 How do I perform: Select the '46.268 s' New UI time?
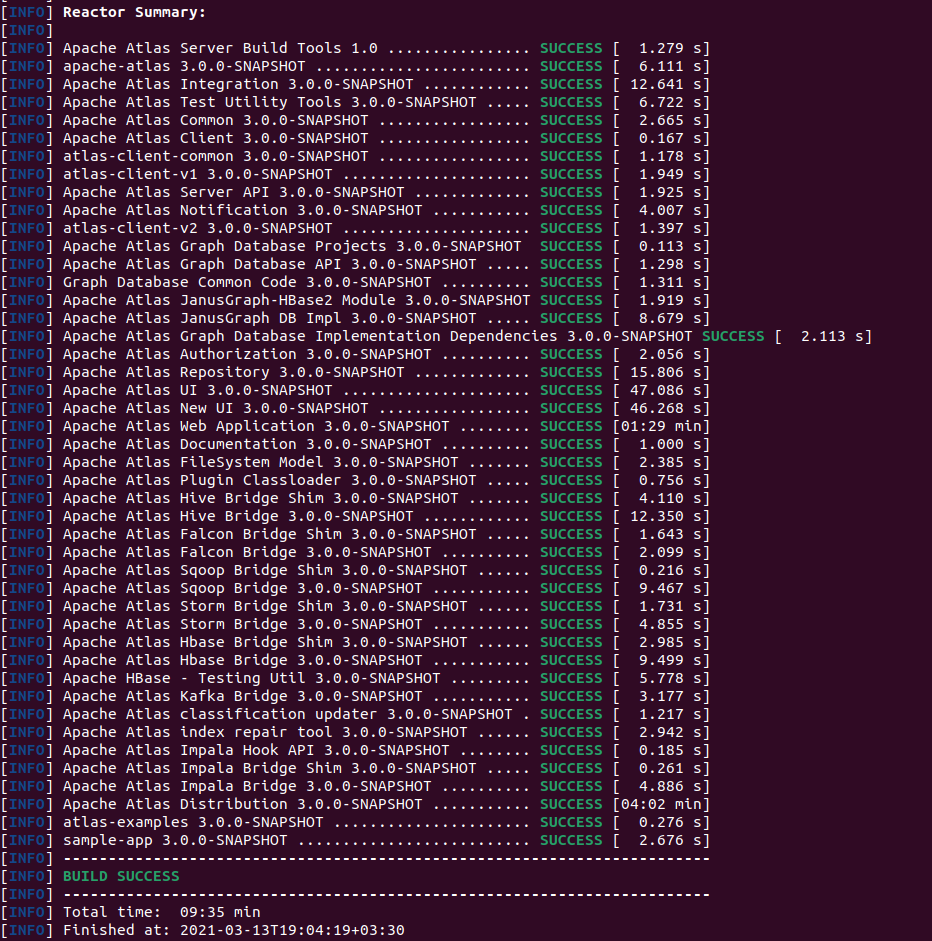(x=666, y=408)
